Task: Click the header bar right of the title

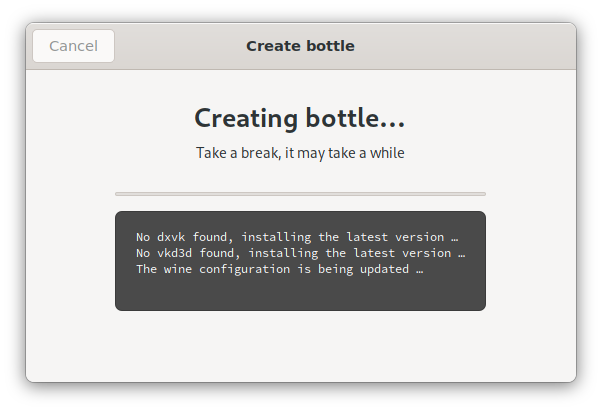Action: tap(460, 46)
